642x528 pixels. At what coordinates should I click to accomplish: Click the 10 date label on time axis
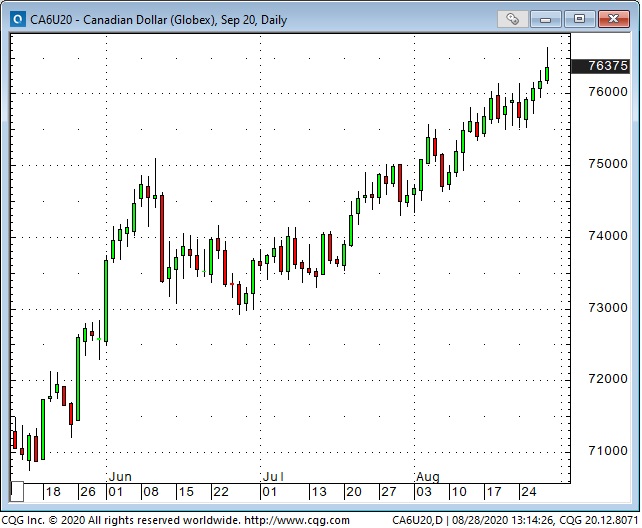(x=459, y=492)
